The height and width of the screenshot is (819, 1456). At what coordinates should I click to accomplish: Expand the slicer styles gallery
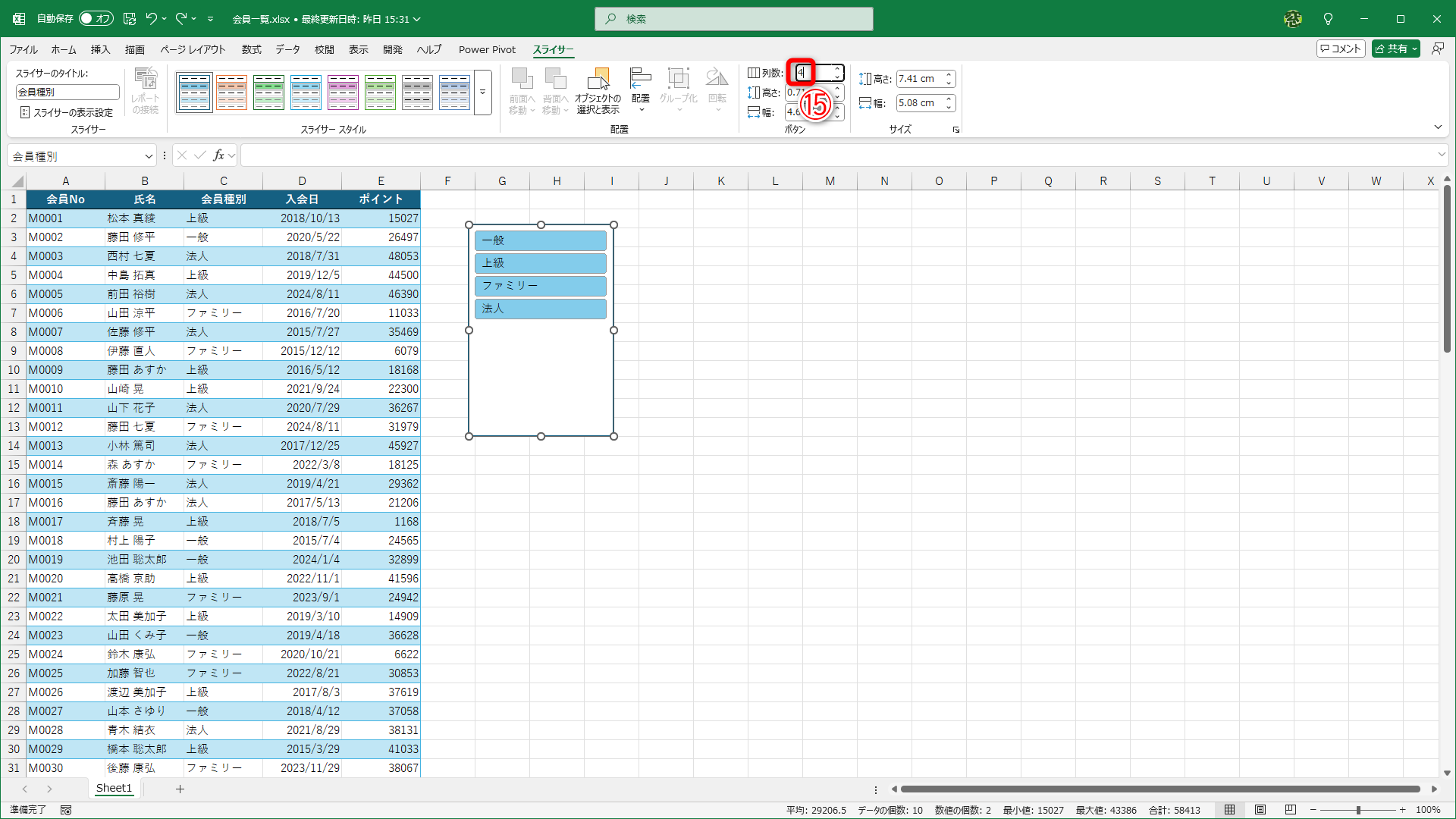483,93
